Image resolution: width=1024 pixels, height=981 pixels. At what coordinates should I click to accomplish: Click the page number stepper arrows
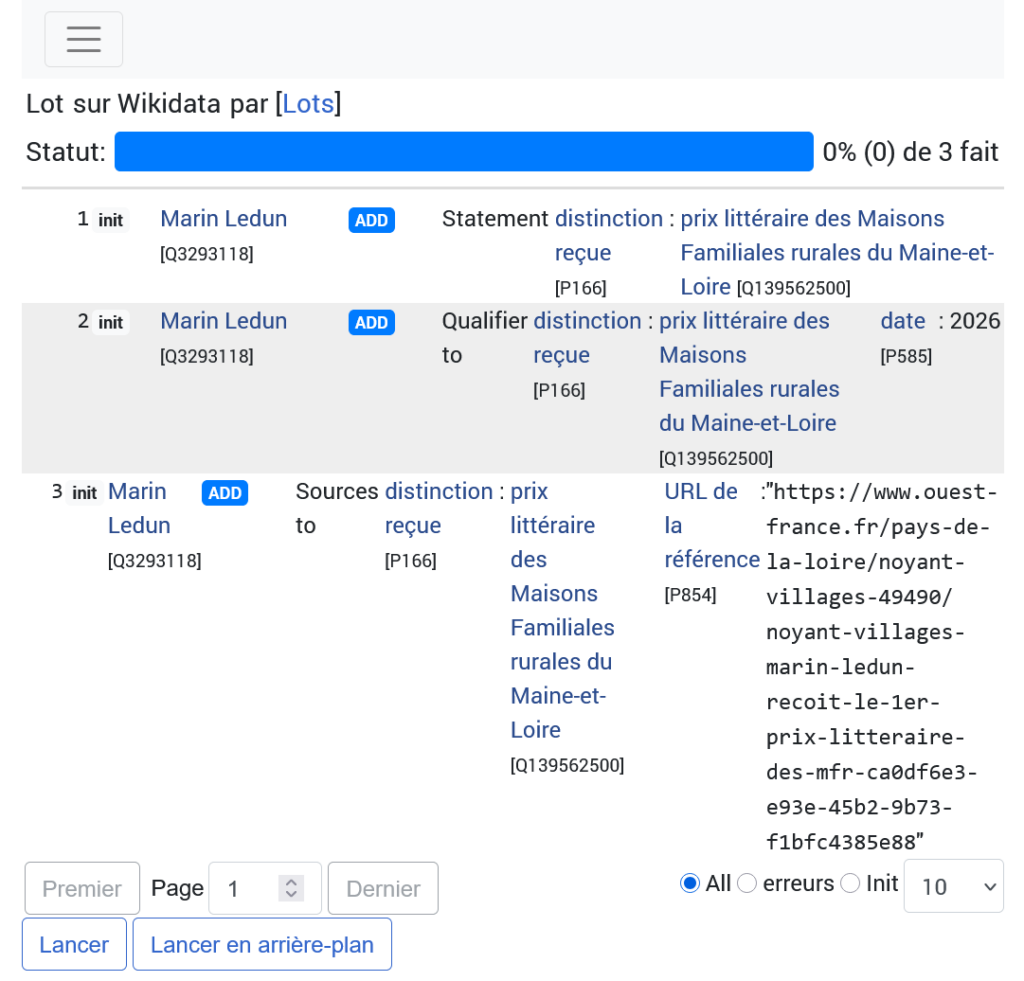click(x=291, y=888)
